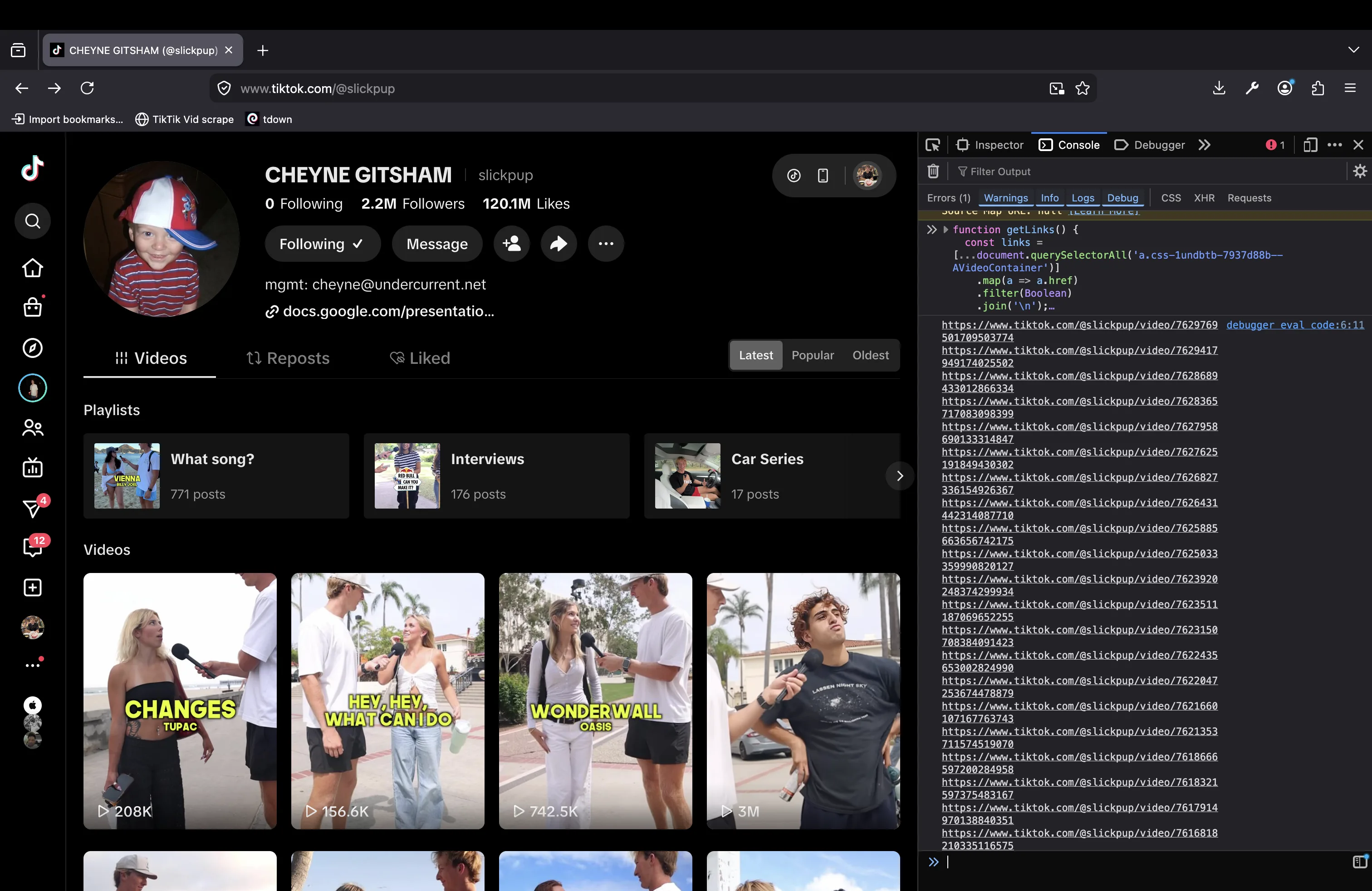Toggle the XHR console filter
Image resolution: width=1372 pixels, height=891 pixels.
click(1204, 198)
